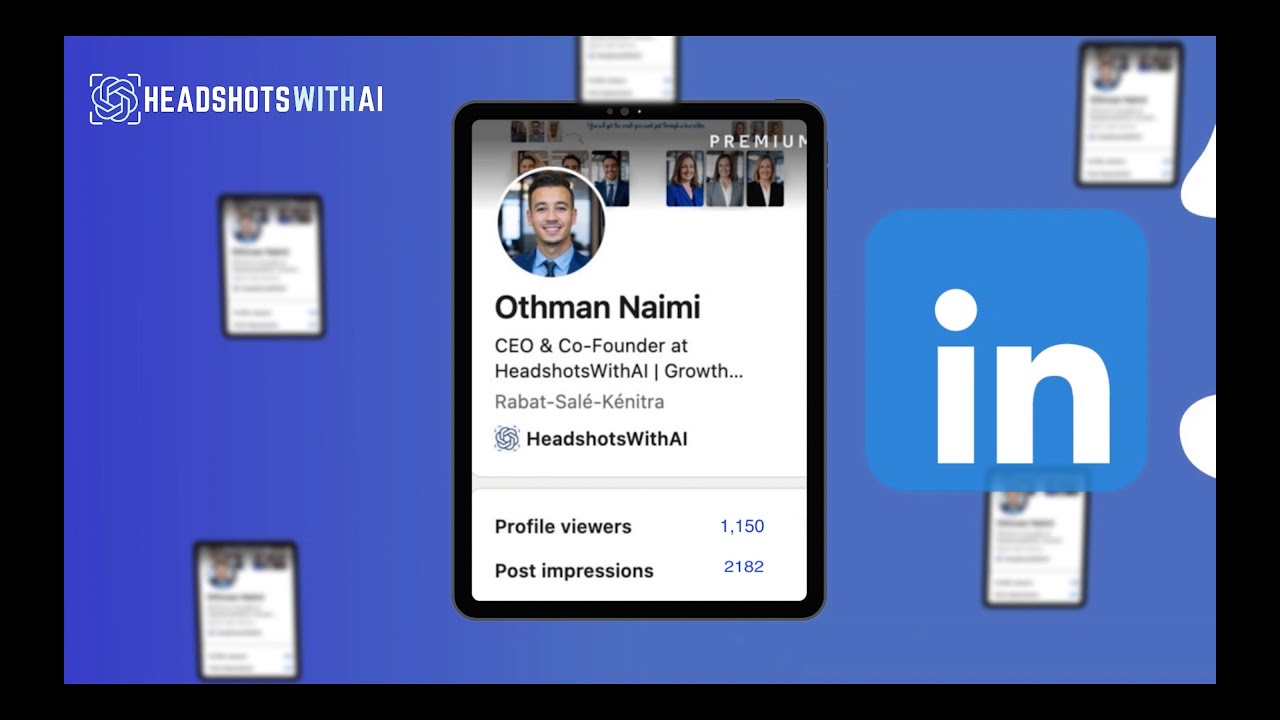Open the HeadshotsWithAI company link in the profile card
This screenshot has height=720, width=1280.
(x=606, y=438)
